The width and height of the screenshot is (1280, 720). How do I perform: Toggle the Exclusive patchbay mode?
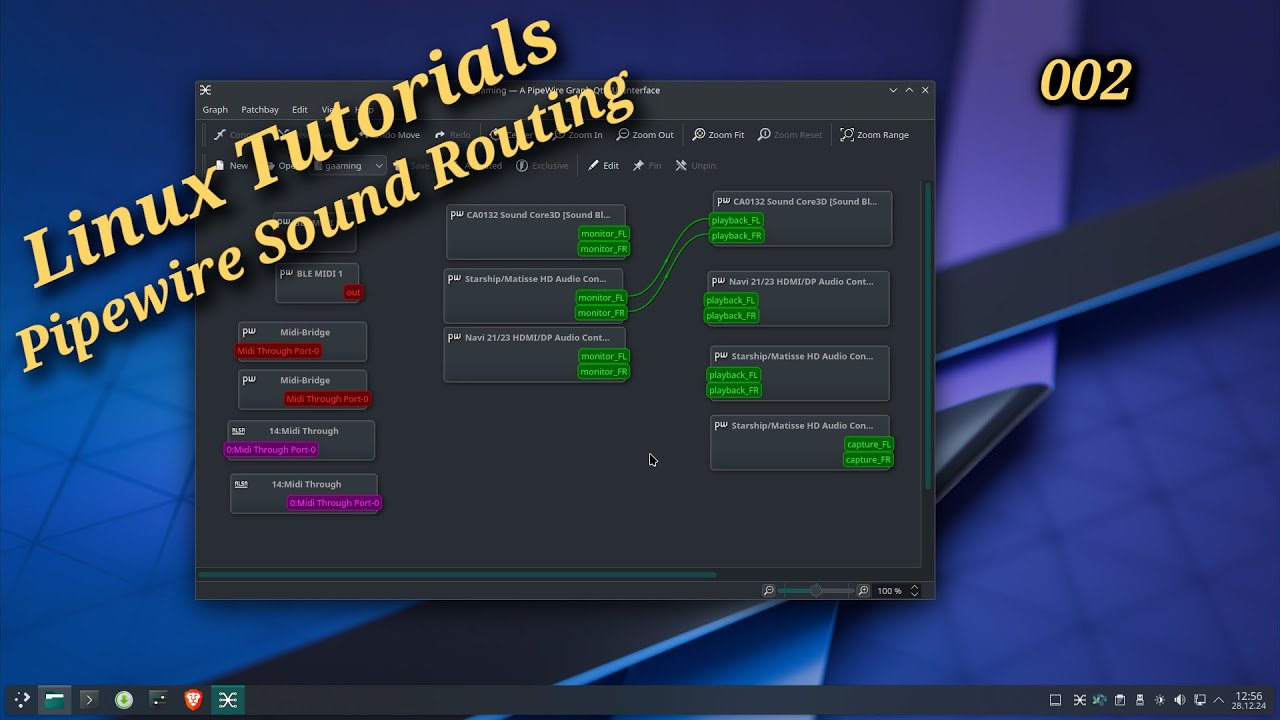(x=542, y=166)
